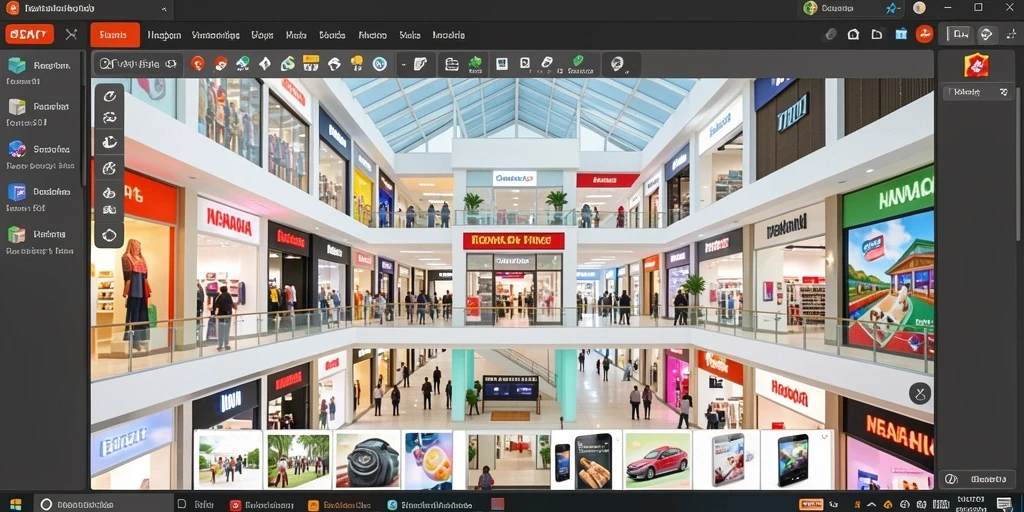Viewport: 1024px width, 512px height.
Task: Click the green-white tag toolbar icon
Action: pyautogui.click(x=287, y=63)
